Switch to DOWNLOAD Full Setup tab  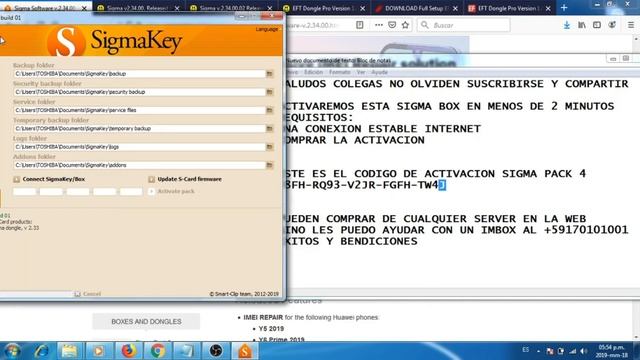pos(416,8)
